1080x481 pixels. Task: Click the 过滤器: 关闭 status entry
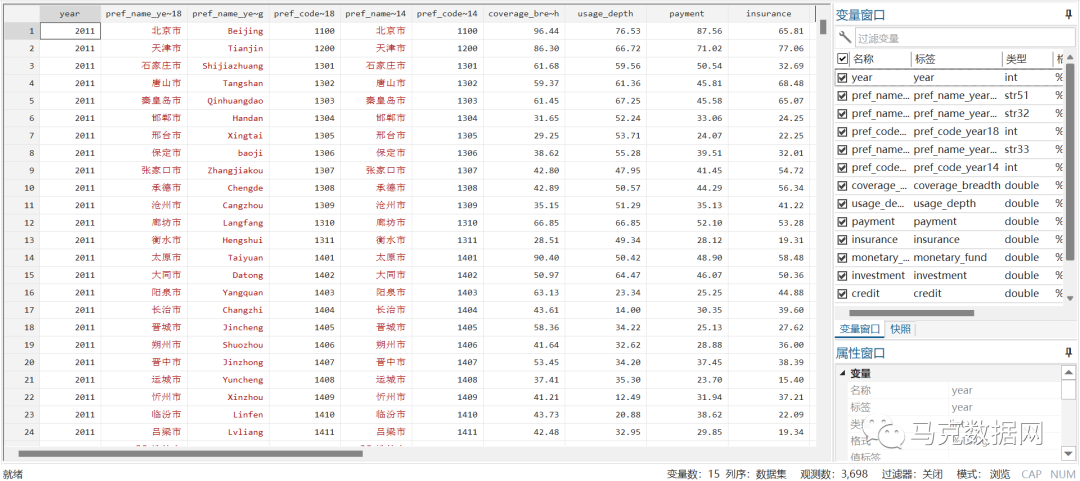coord(913,474)
